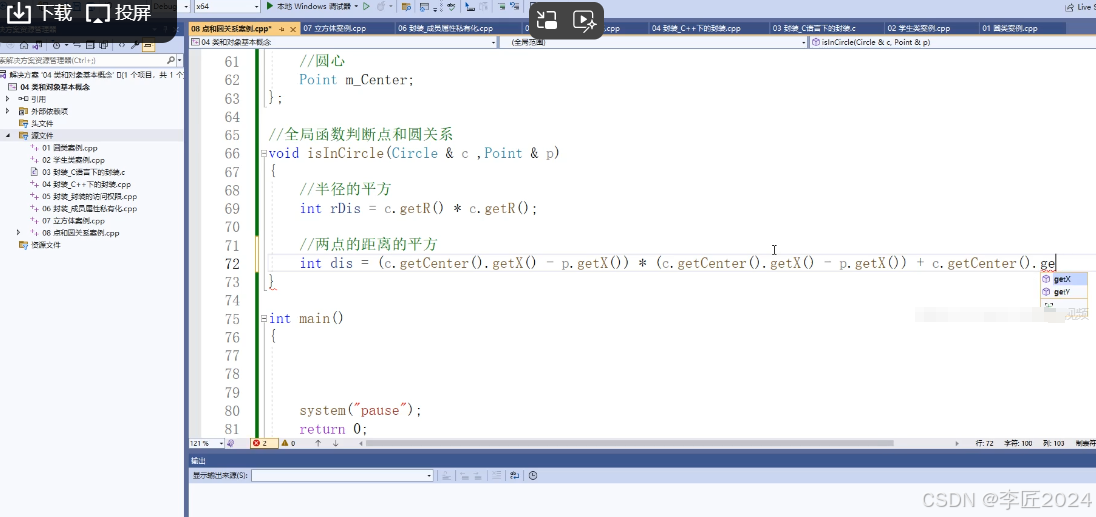Image resolution: width=1096 pixels, height=517 pixels.
Task: Collapse the main function outline
Action: [x=263, y=319]
